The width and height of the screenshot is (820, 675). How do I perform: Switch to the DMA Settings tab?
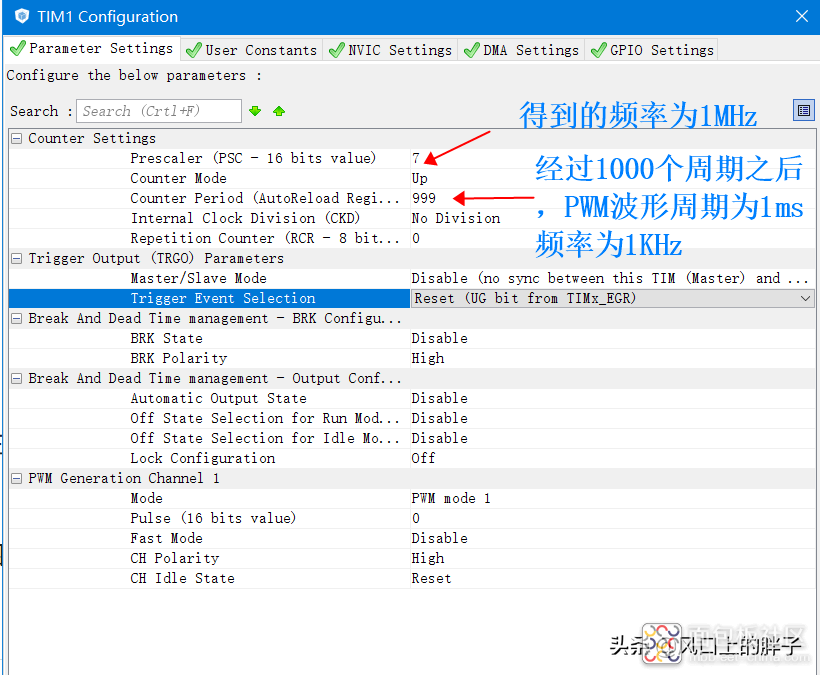pos(521,50)
